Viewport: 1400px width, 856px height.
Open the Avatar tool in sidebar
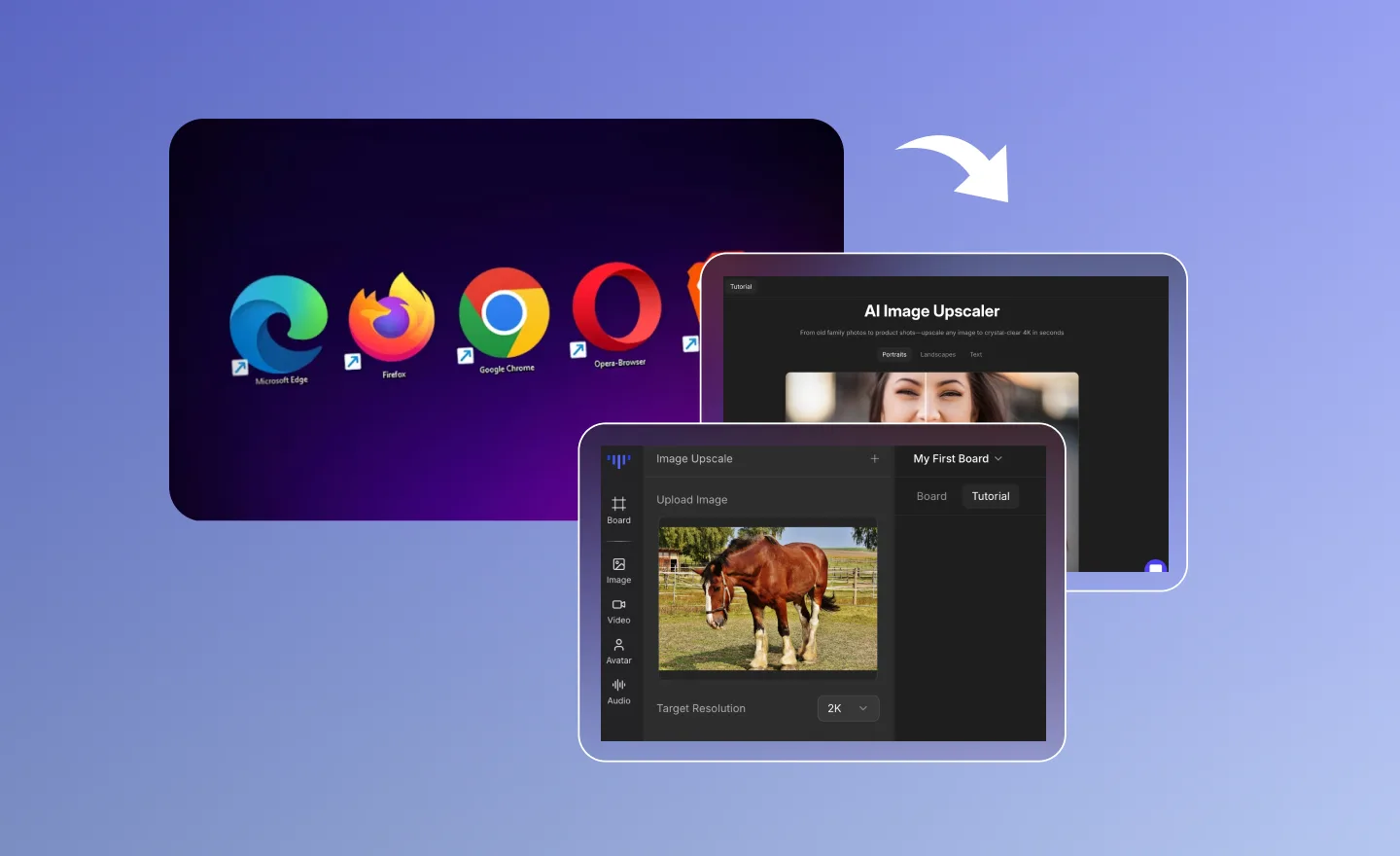click(x=618, y=651)
